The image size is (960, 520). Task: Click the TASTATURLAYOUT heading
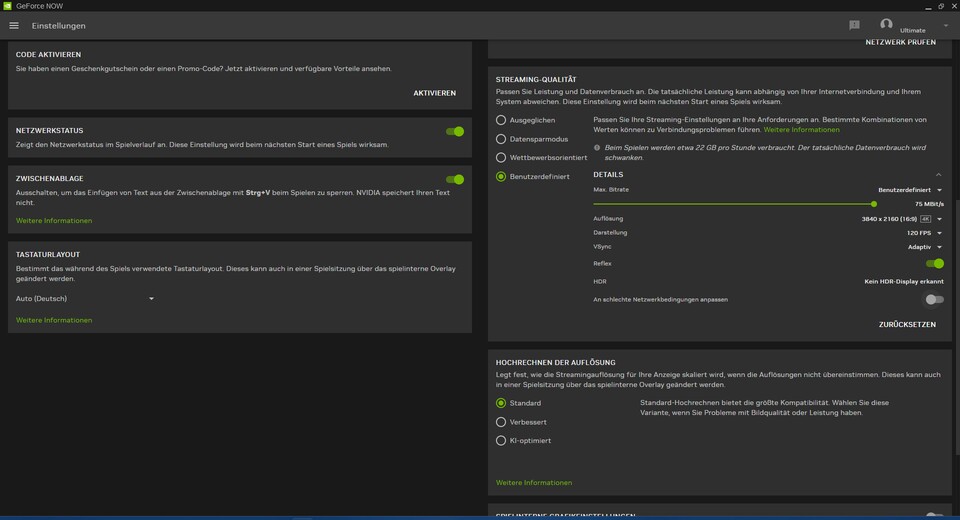pos(48,254)
